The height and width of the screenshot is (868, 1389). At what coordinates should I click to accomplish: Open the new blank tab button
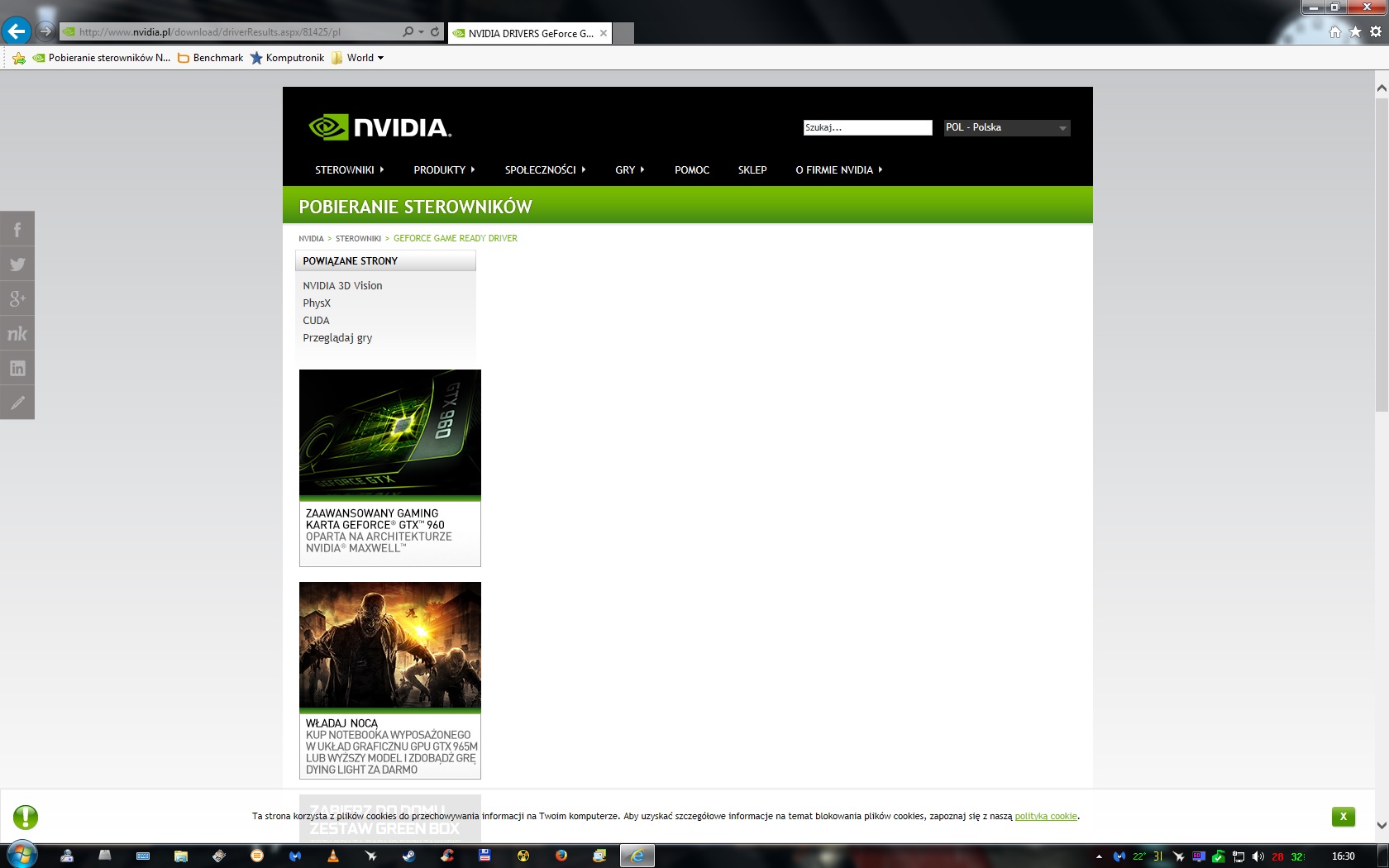pyautogui.click(x=623, y=33)
